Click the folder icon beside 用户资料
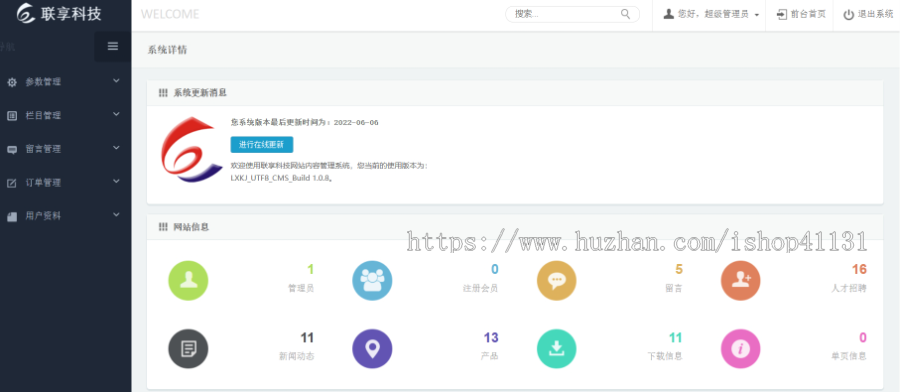This screenshot has height=392, width=900. pos(11,216)
